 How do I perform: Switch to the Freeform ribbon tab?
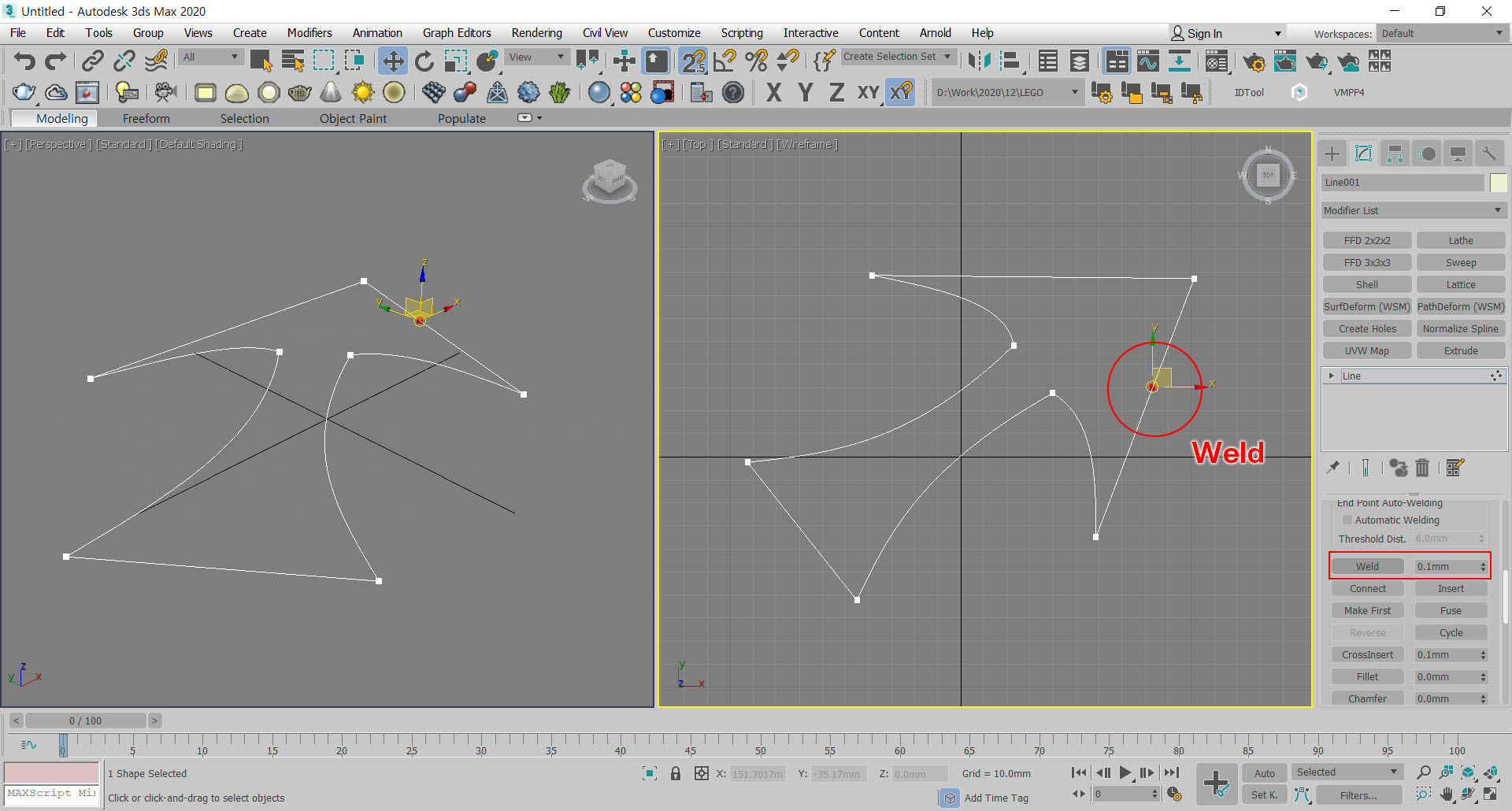(x=146, y=118)
